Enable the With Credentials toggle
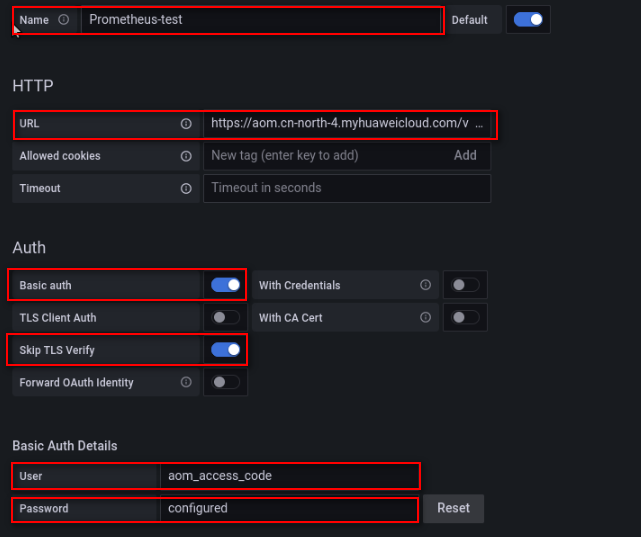Screen dimensions: 641x537 [465, 285]
